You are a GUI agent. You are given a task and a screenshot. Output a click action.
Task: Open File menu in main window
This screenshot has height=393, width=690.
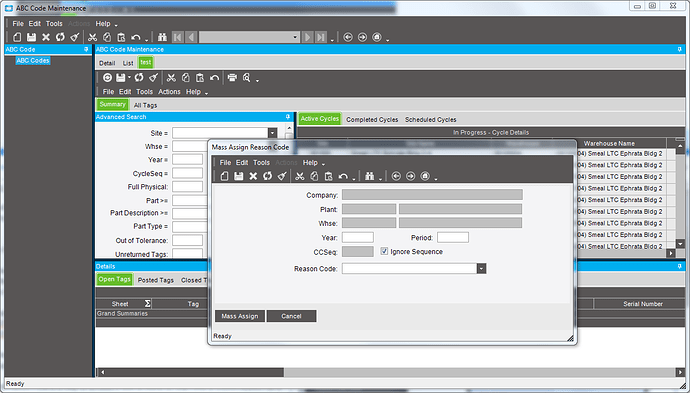(18, 24)
